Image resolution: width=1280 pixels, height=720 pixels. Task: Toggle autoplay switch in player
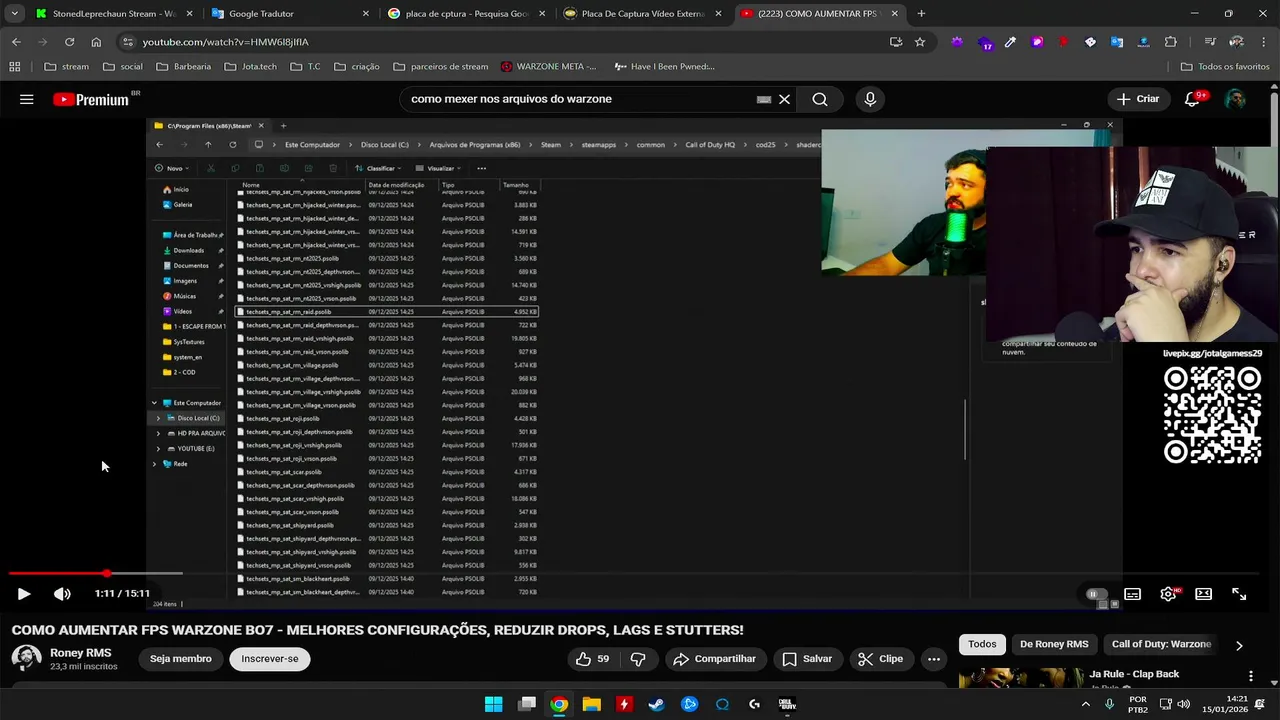coord(1096,593)
